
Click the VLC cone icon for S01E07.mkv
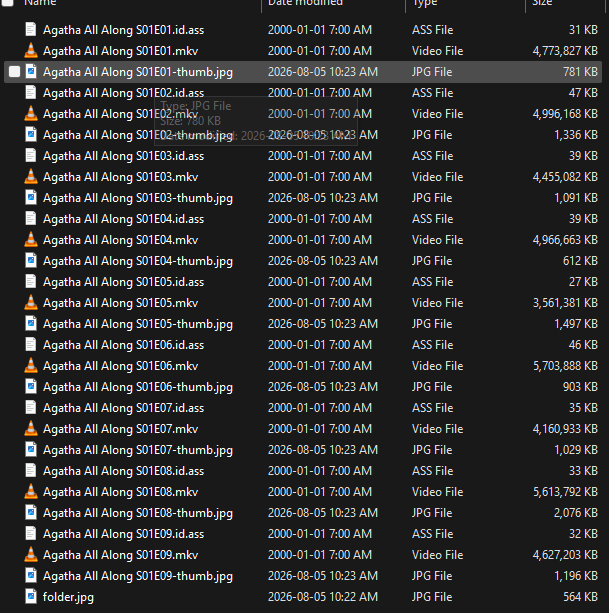click(31, 429)
